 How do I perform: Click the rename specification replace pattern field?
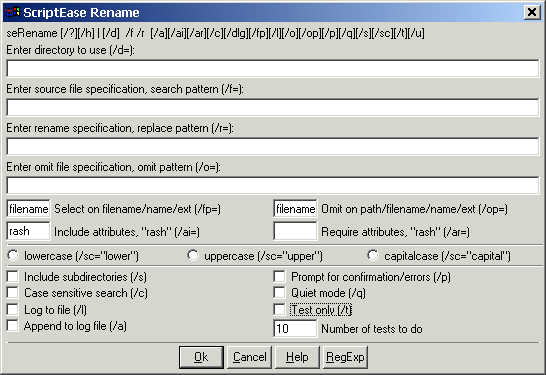coord(273,146)
